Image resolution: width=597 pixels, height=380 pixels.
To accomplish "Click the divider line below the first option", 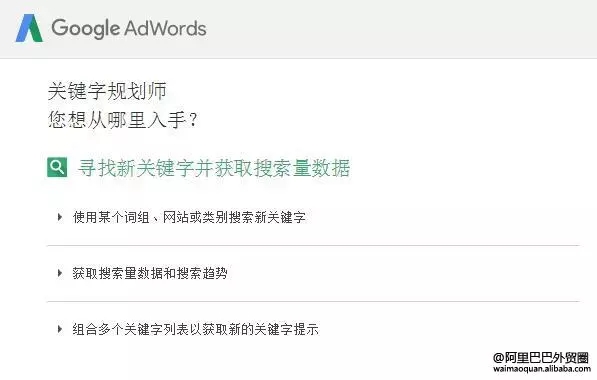I will (x=313, y=246).
